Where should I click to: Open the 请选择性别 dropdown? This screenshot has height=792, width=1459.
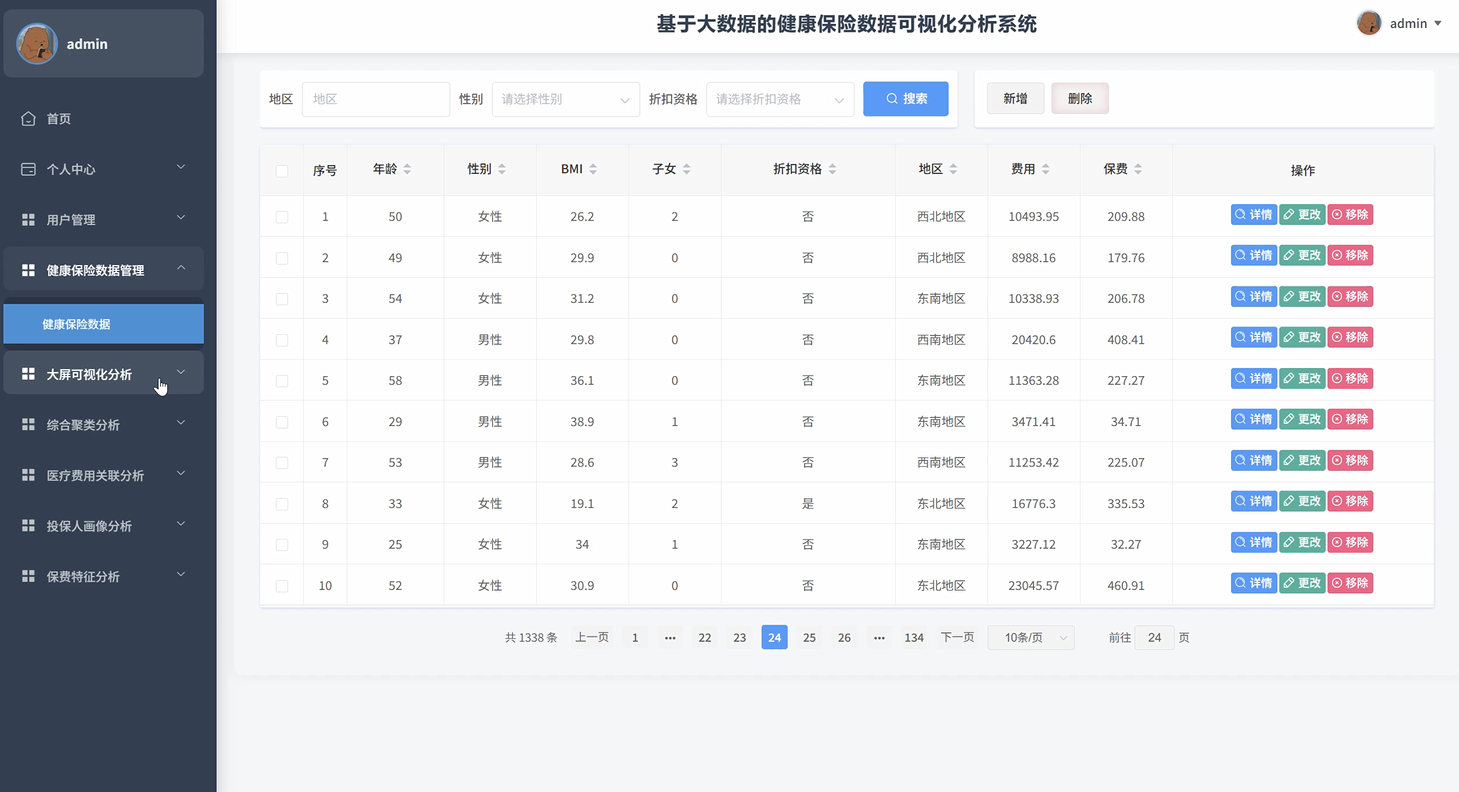tap(566, 99)
